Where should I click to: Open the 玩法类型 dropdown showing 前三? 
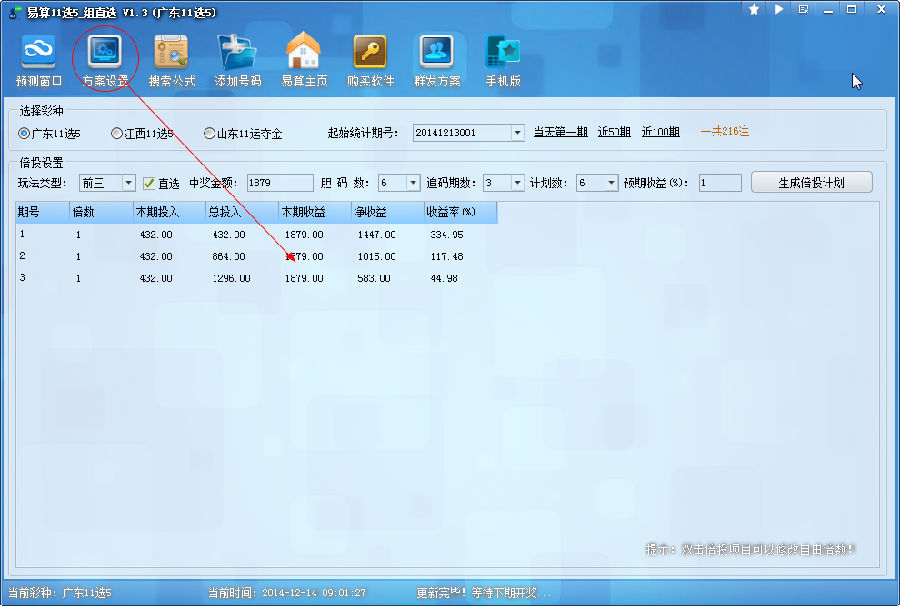[x=128, y=183]
